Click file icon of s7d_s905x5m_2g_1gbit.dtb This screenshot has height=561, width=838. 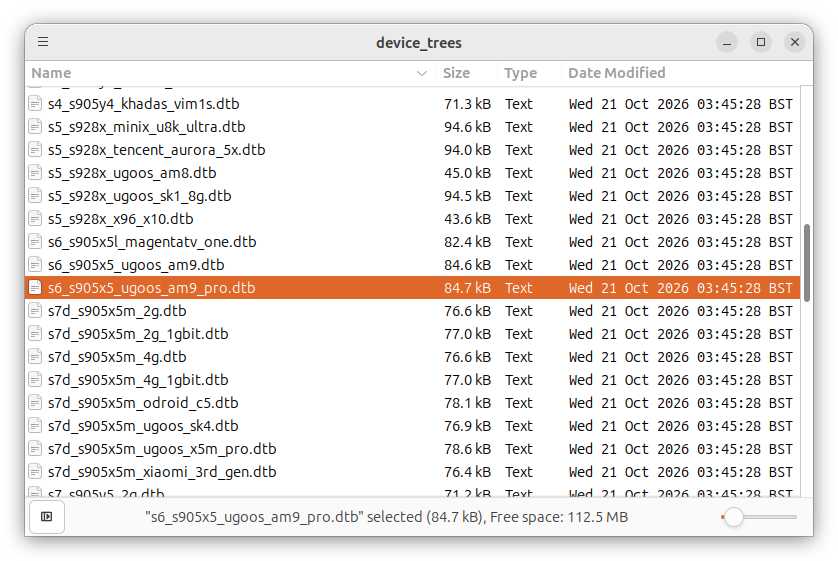pyautogui.click(x=35, y=333)
